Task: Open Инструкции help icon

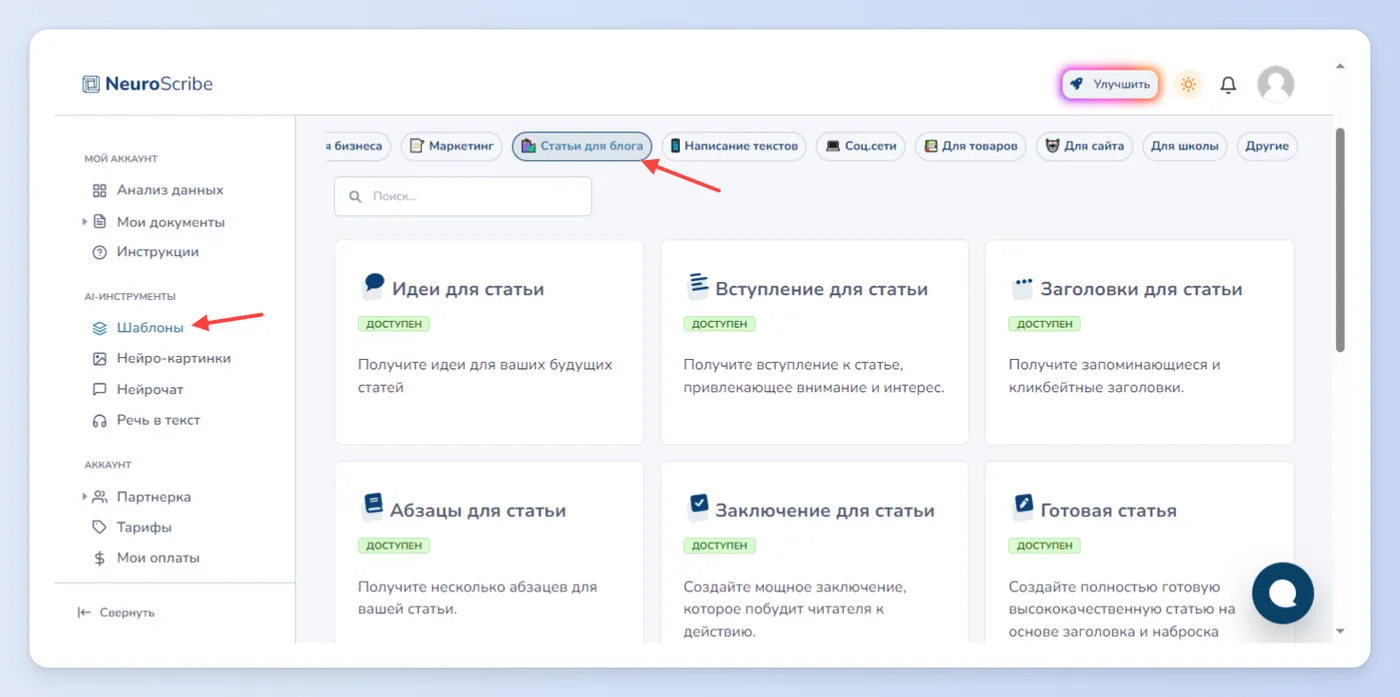Action: click(x=99, y=252)
